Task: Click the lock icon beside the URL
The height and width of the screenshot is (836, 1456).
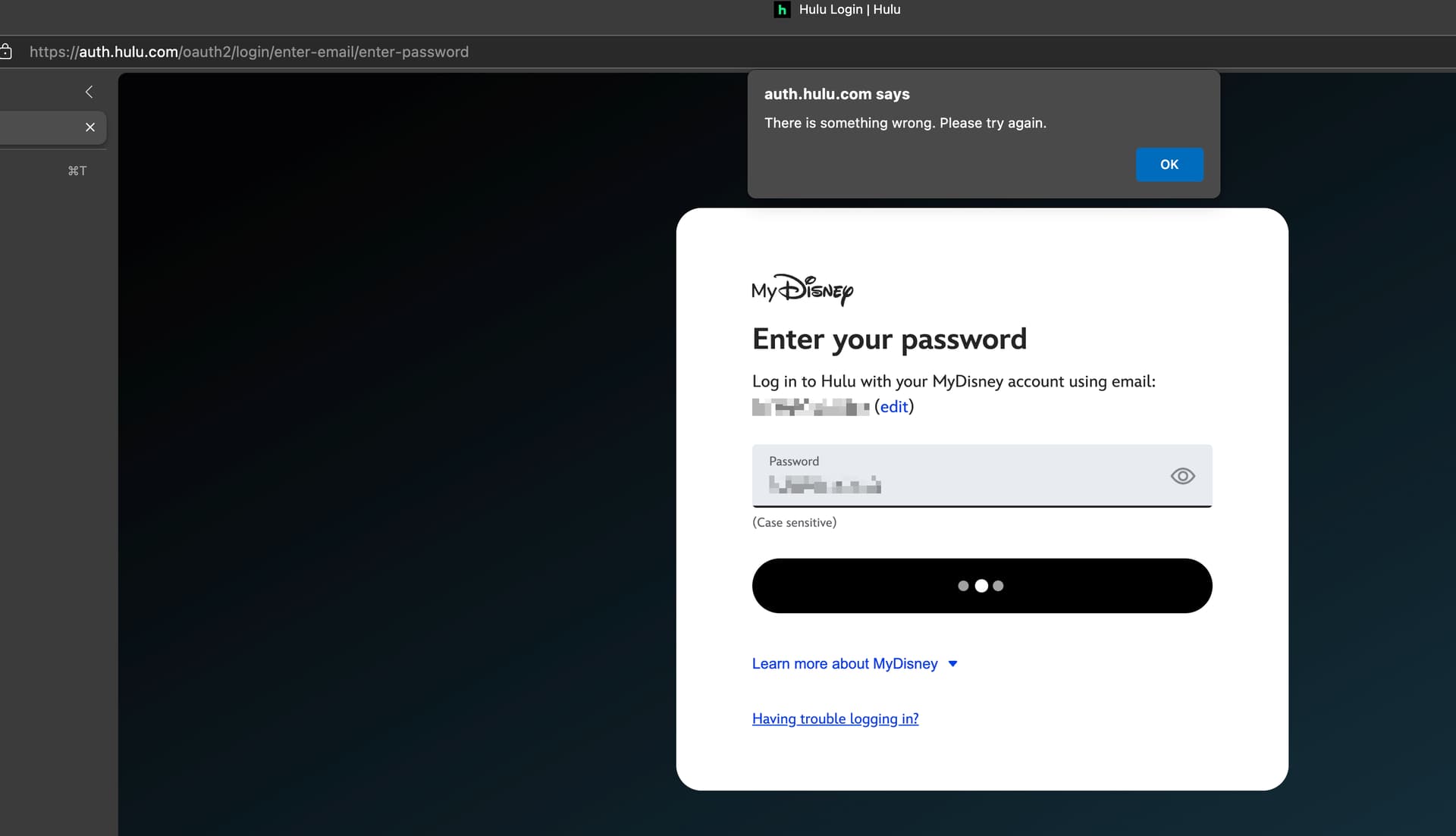Action: point(6,52)
